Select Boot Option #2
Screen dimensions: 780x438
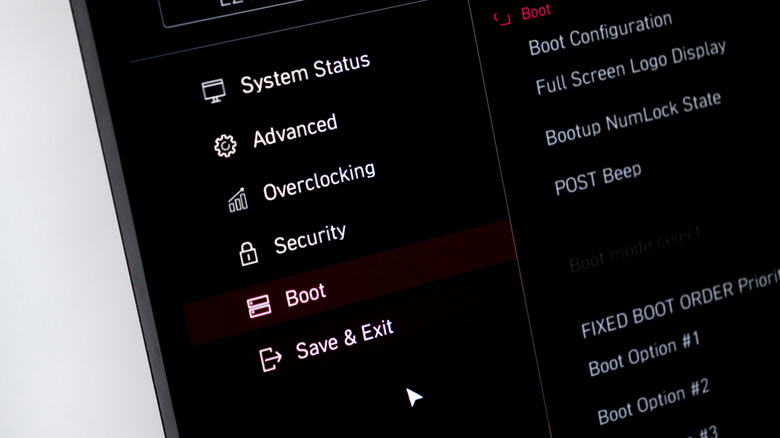click(653, 402)
